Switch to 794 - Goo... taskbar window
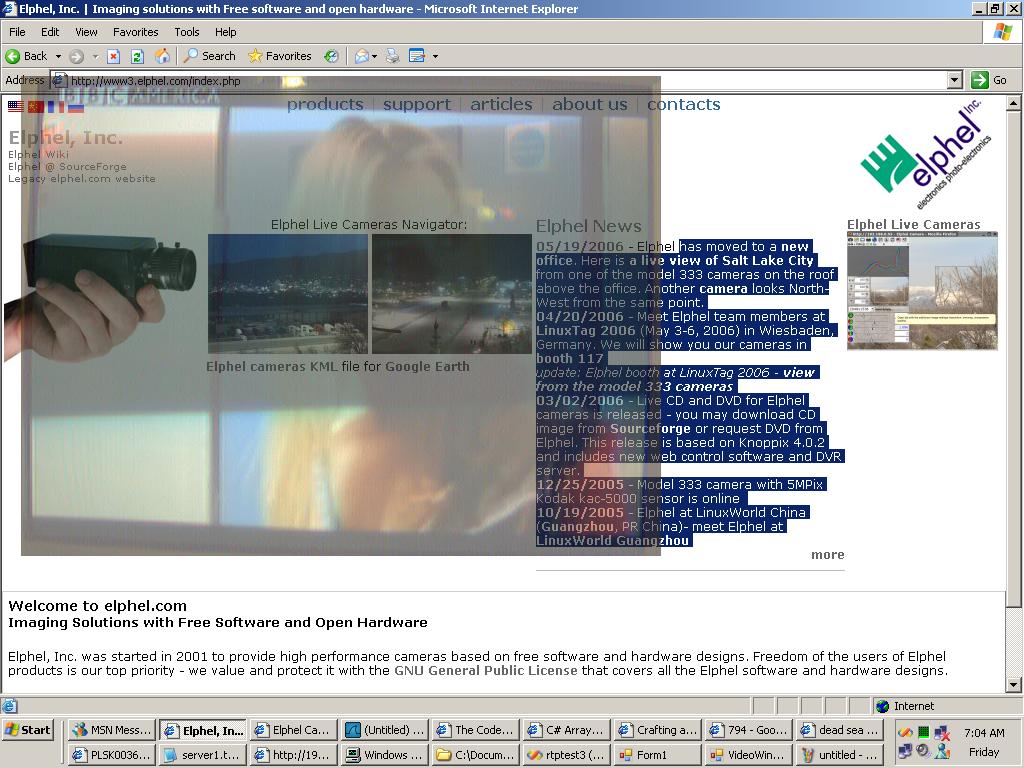Image resolution: width=1024 pixels, height=768 pixels. [750, 730]
